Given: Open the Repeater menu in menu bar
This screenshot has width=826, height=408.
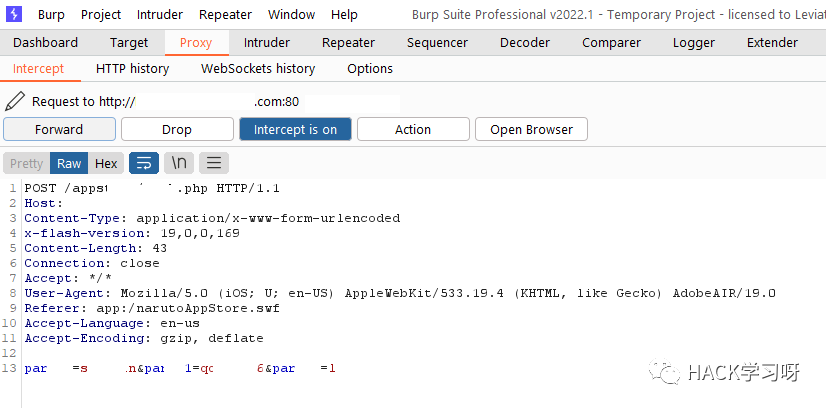Looking at the screenshot, I should [x=225, y=15].
